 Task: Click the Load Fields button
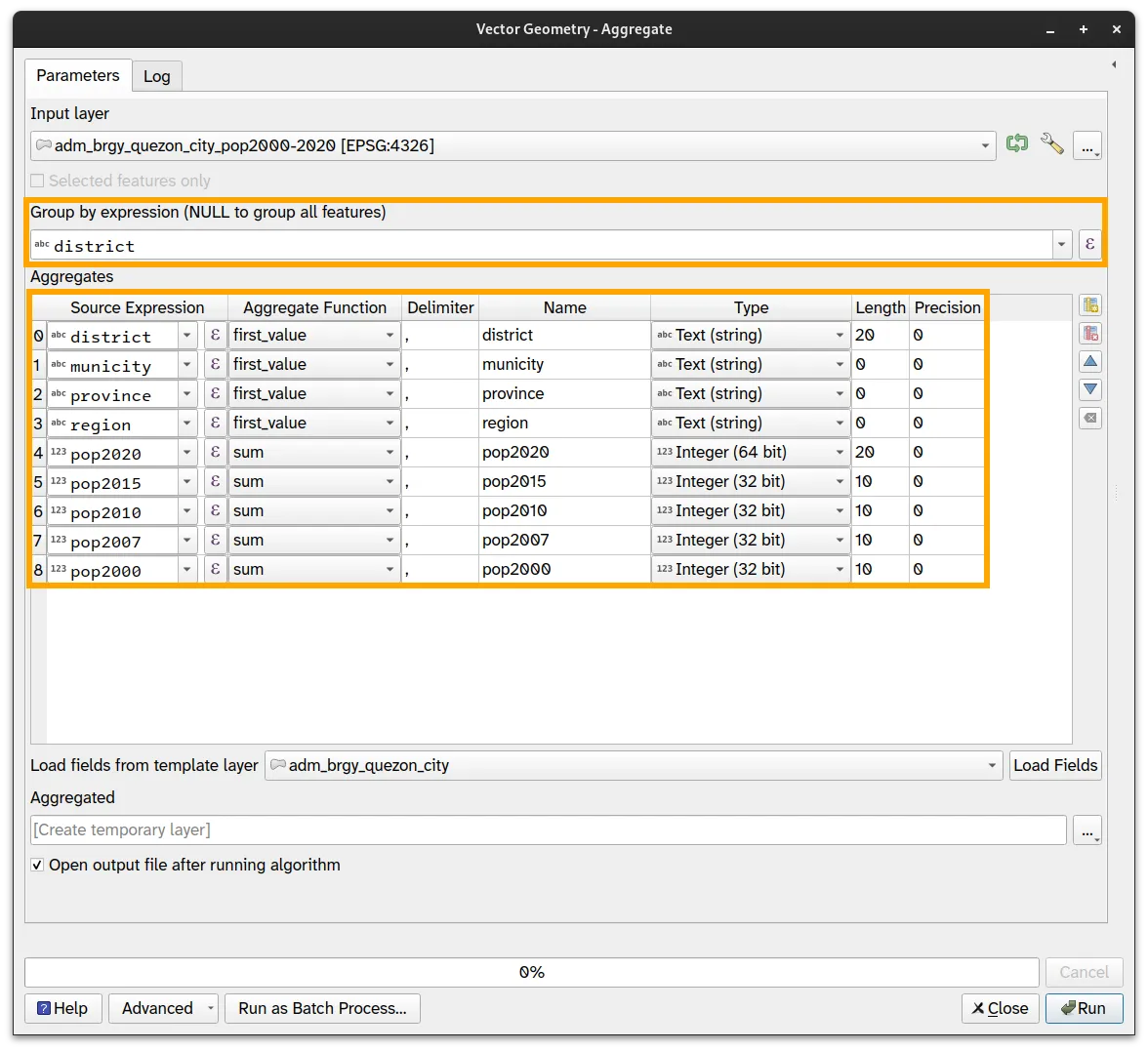pos(1055,765)
